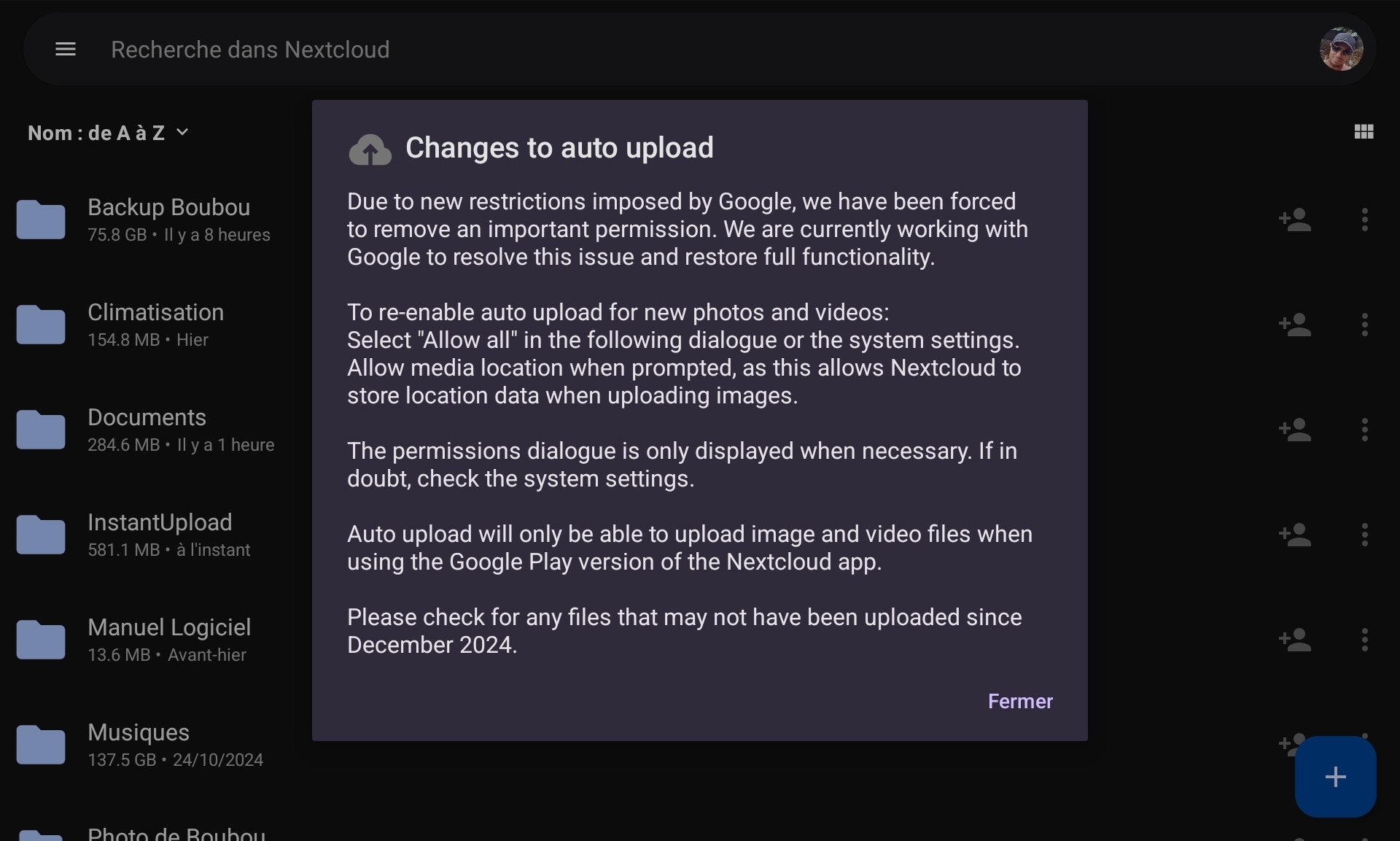This screenshot has height=841, width=1400.
Task: Close the dialog with Fermer
Action: (x=1019, y=702)
